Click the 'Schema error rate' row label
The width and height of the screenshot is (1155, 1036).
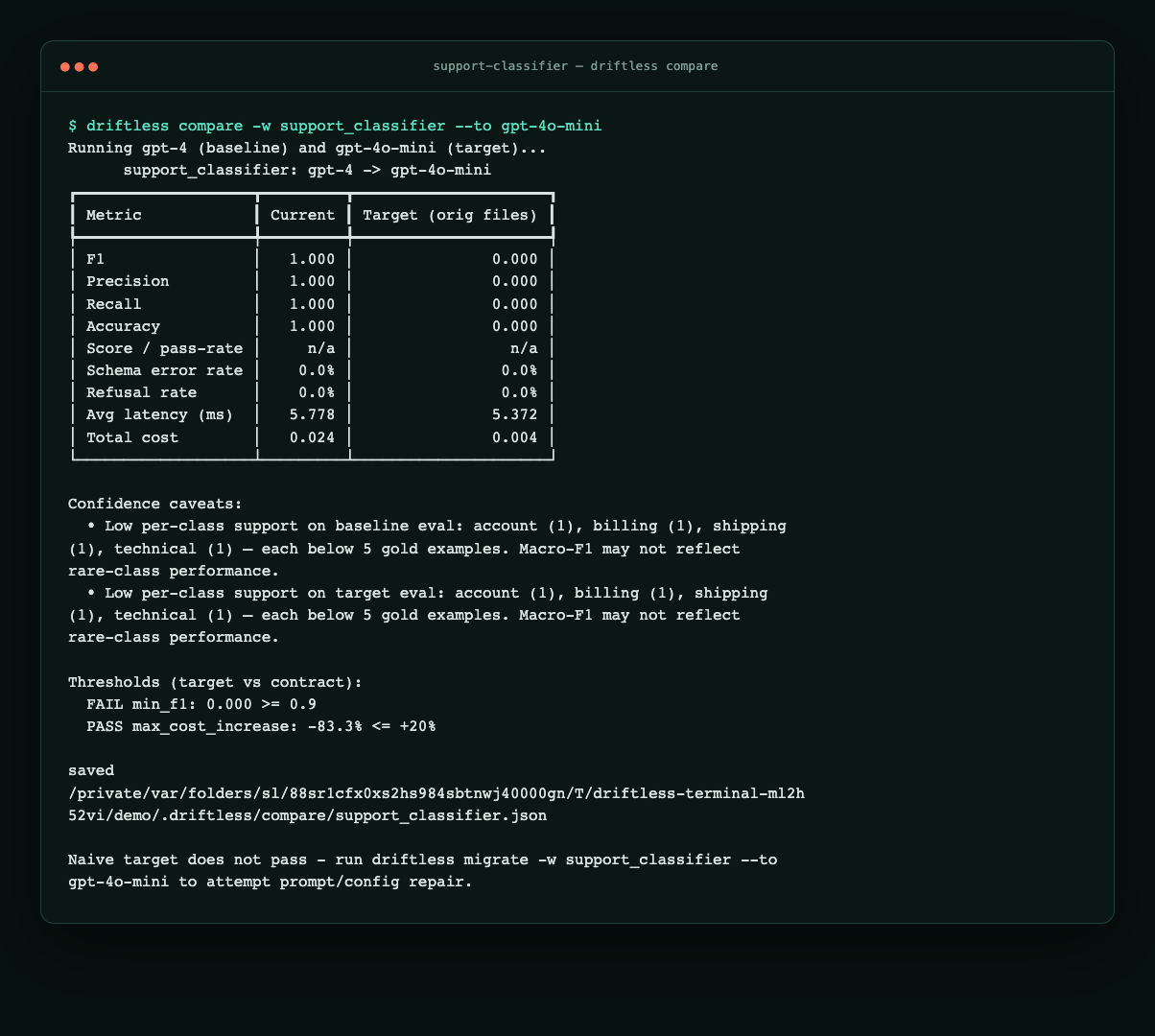tap(164, 370)
